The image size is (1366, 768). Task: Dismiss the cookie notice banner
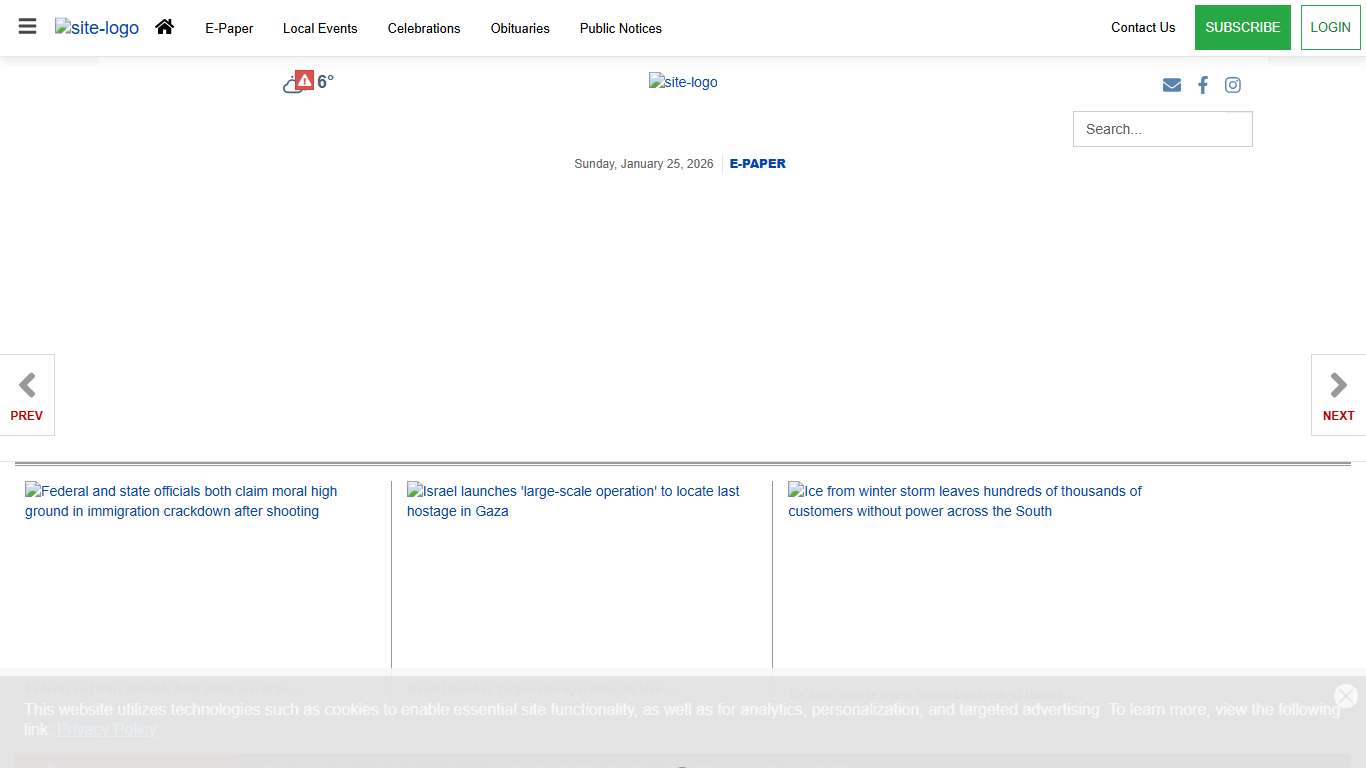1345,696
